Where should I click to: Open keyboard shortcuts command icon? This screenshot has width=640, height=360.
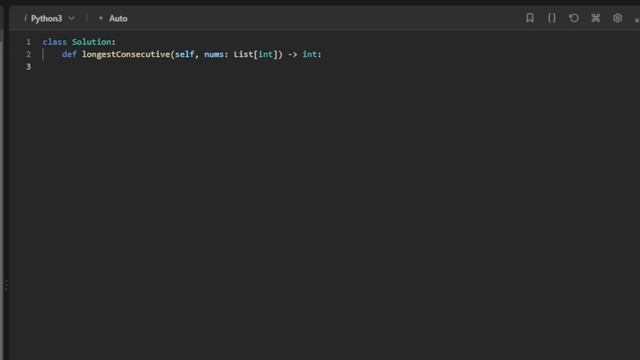pyautogui.click(x=596, y=18)
